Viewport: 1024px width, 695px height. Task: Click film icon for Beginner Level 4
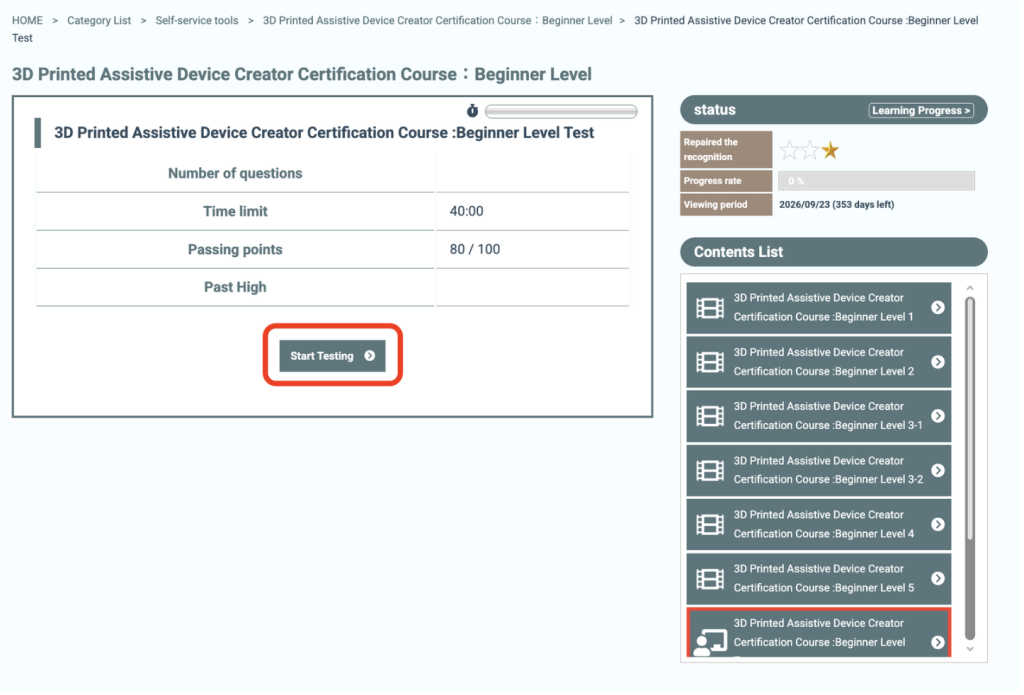710,524
